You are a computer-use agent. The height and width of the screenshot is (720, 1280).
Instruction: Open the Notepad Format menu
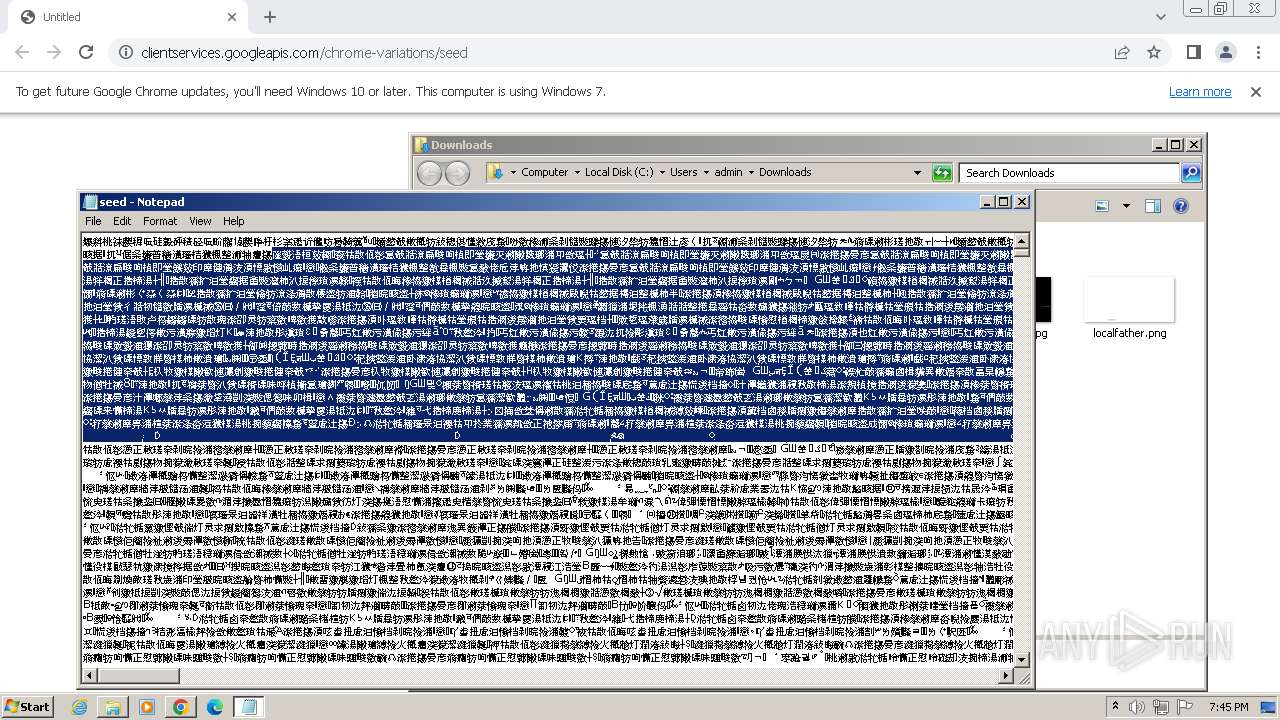coord(160,221)
